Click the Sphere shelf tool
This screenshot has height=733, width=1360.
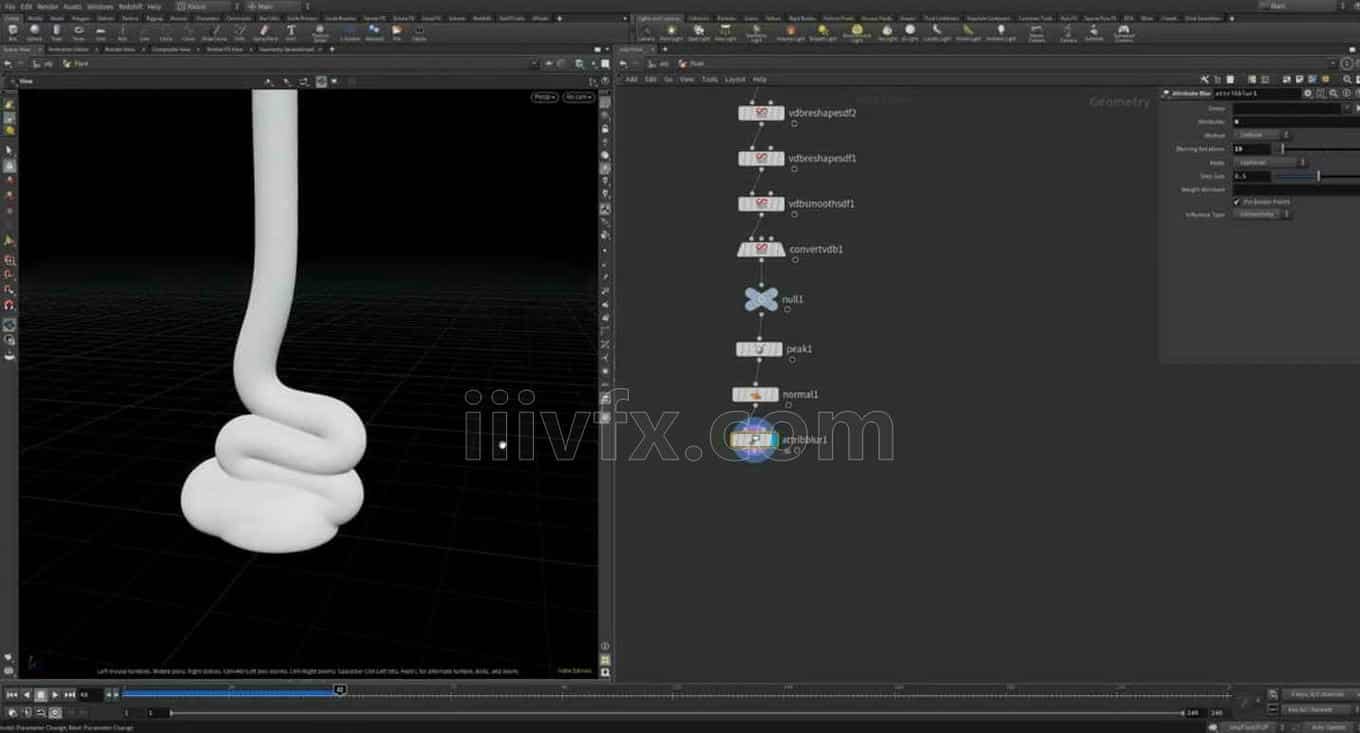click(35, 32)
